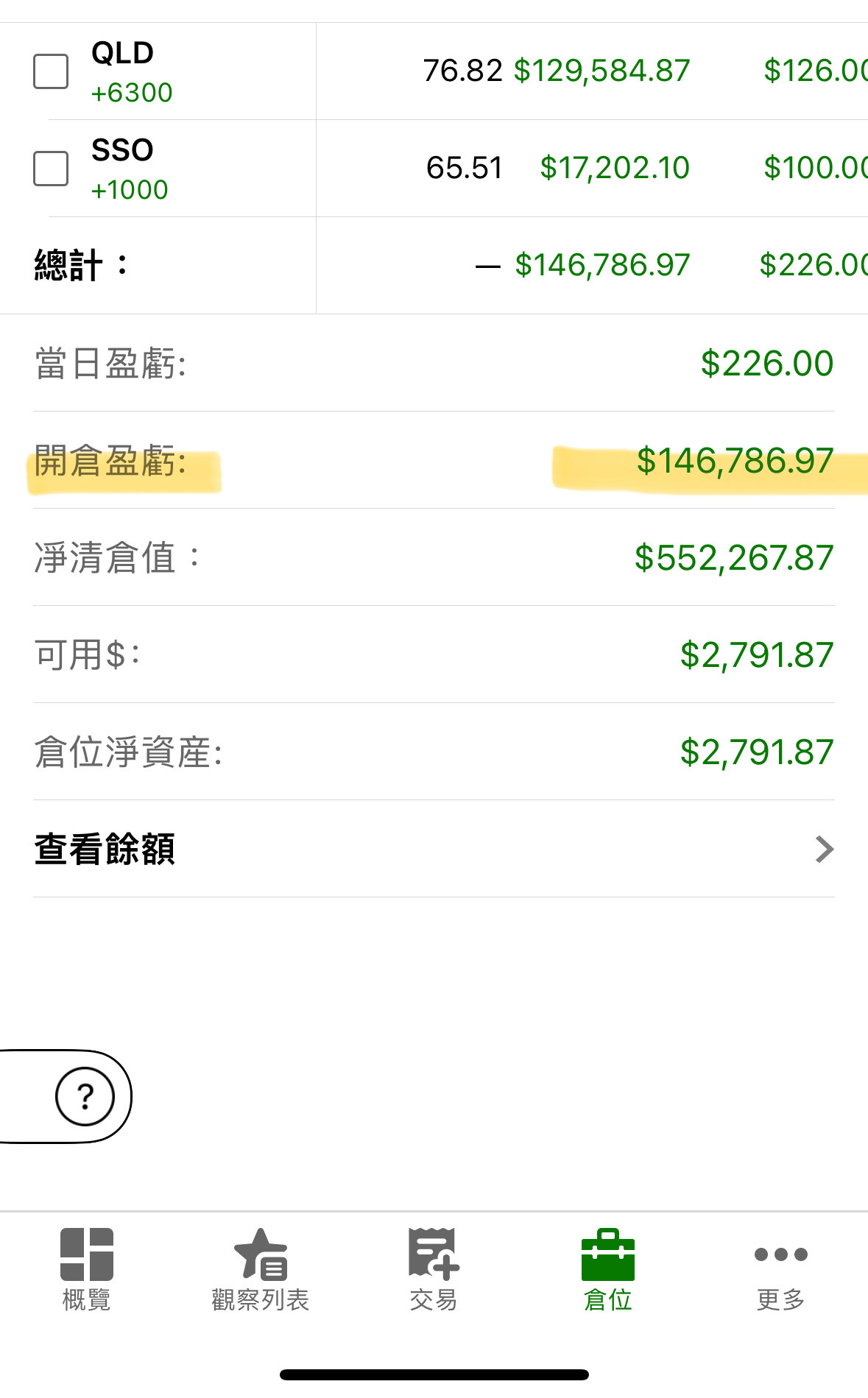This screenshot has width=868, height=1398.
Task: Open the 查看餘額 balance link
Action: (105, 849)
